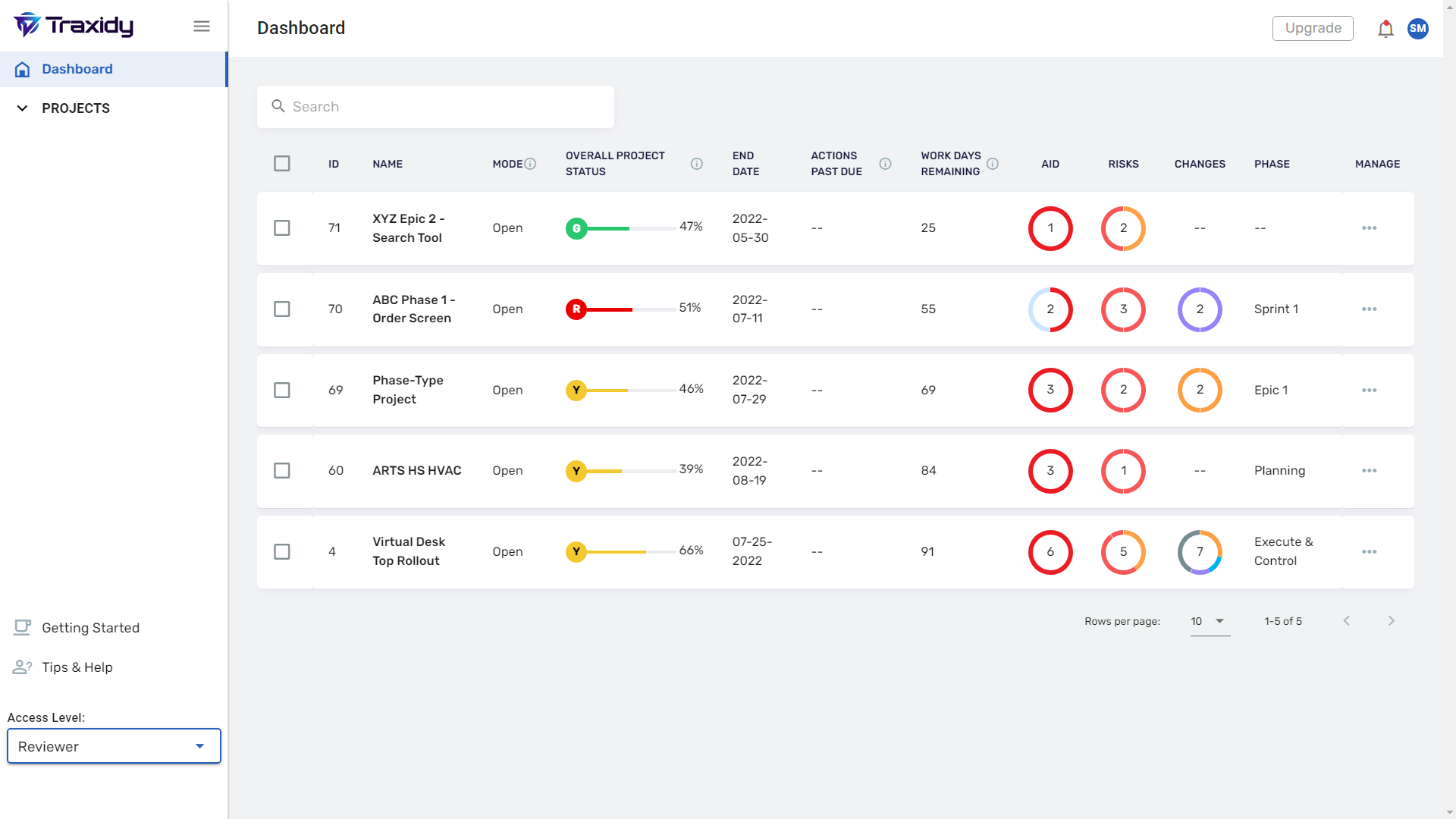
Task: Open the XYZ Epic 2 - Search Tool project
Action: point(409,228)
